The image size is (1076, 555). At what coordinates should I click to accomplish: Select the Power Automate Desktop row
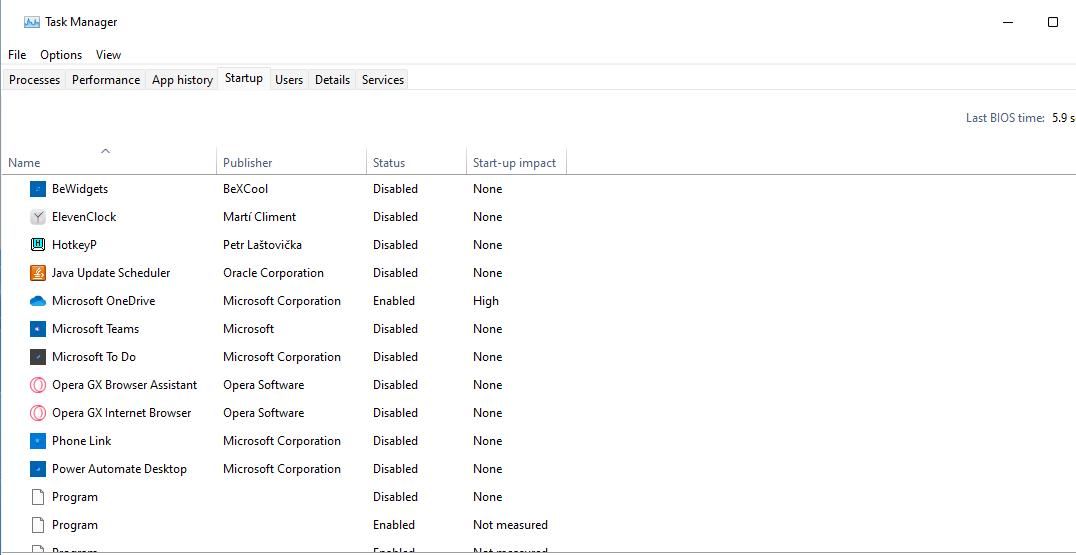coord(119,469)
